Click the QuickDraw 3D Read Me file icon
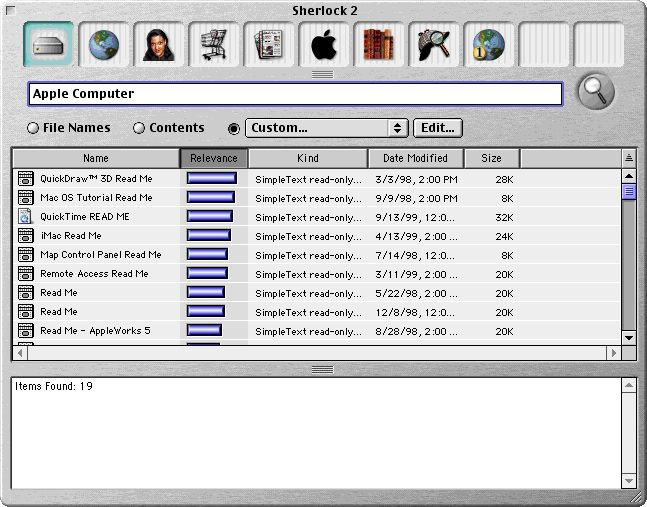 pos(26,179)
